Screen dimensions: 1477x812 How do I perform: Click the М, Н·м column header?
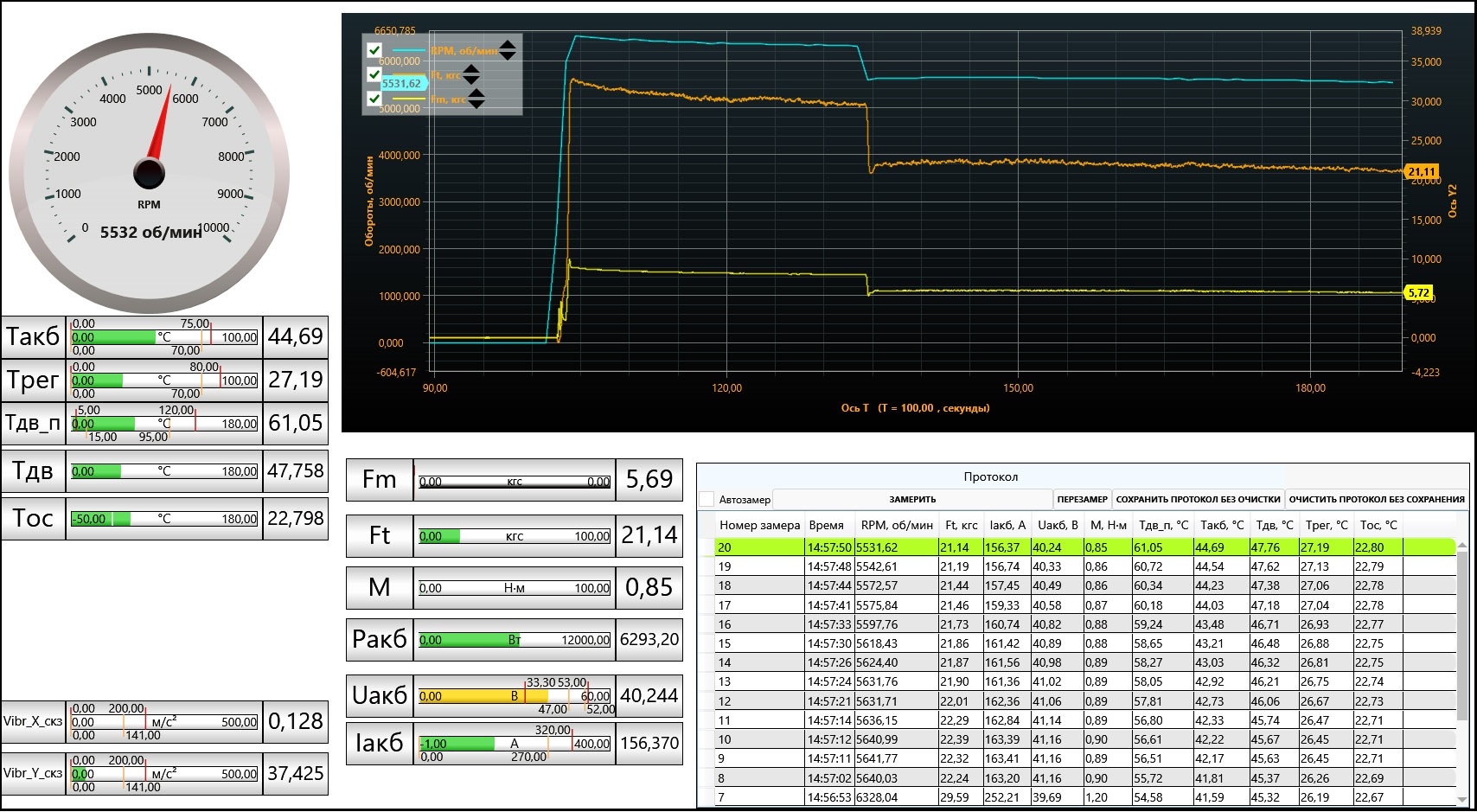[x=1109, y=525]
